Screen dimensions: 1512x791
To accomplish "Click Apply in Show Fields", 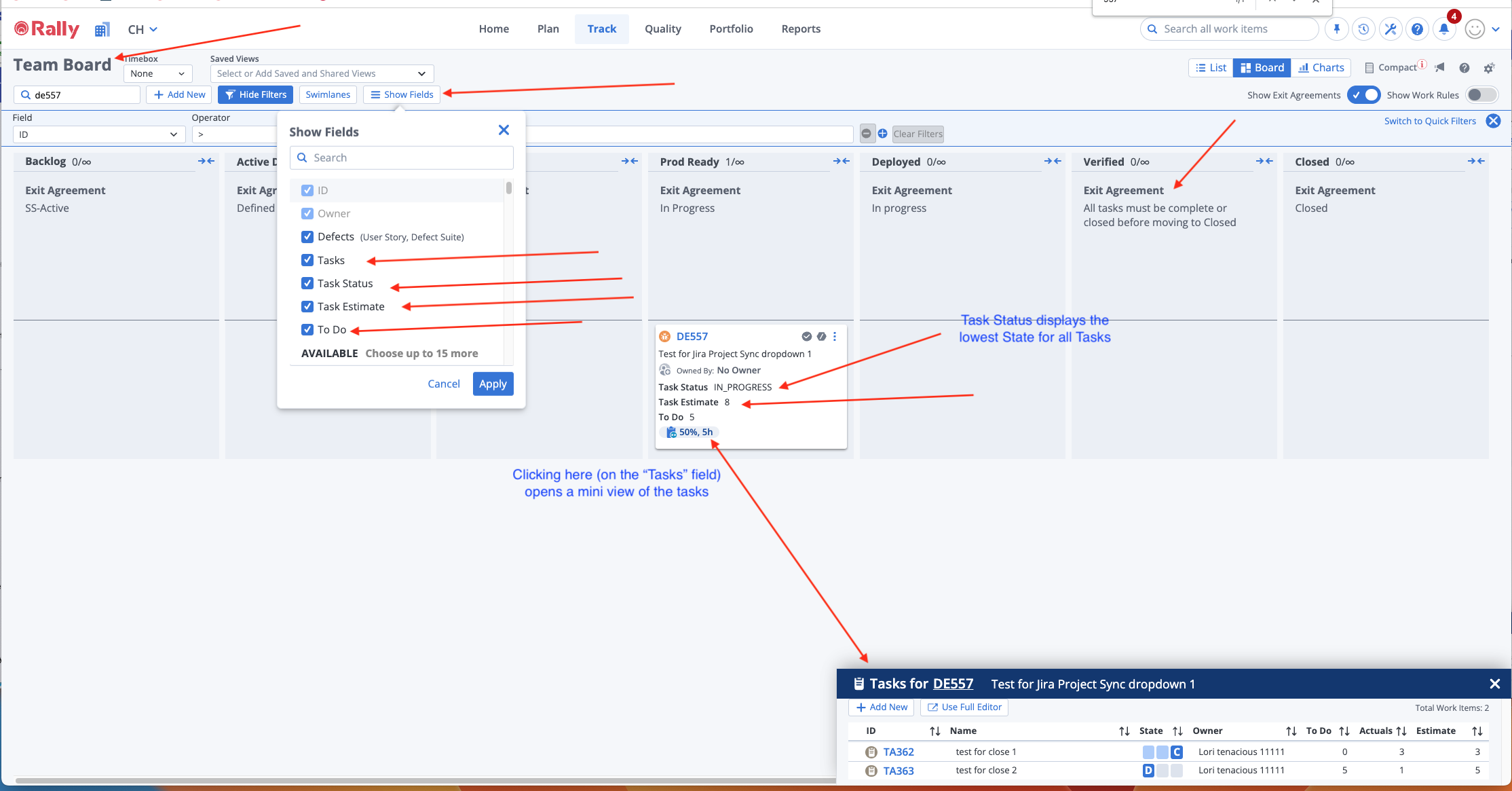I will coord(493,384).
